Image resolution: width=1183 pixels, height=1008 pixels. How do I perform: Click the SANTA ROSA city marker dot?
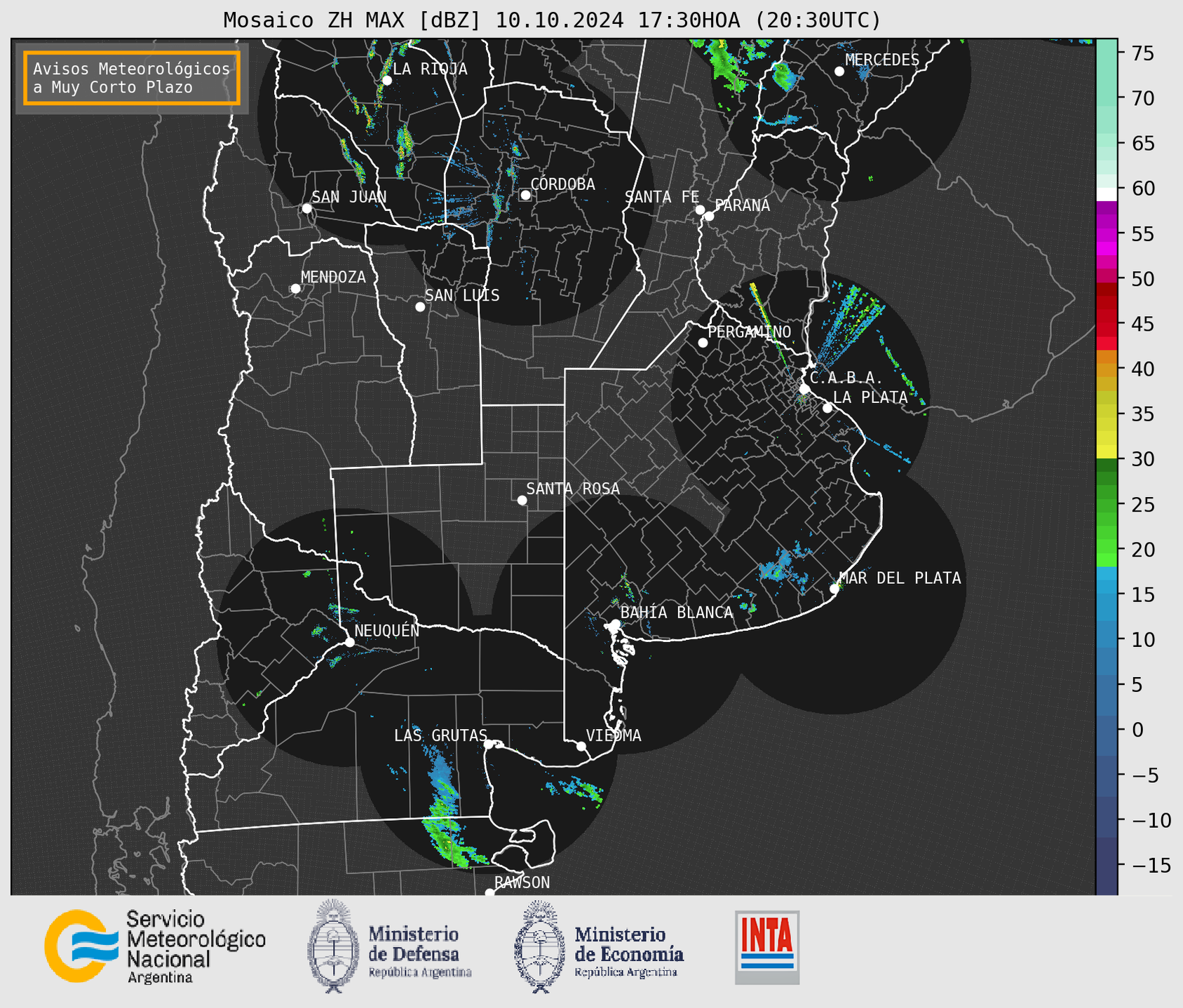pyautogui.click(x=522, y=500)
